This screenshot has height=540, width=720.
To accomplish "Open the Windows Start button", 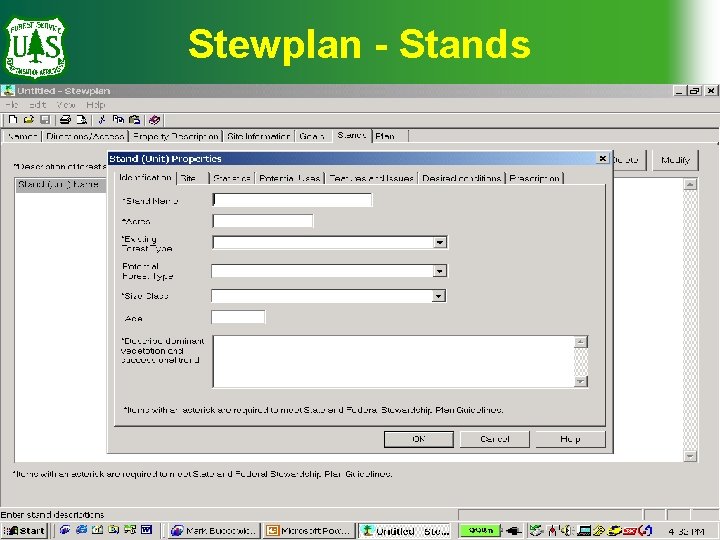I will pyautogui.click(x=25, y=531).
